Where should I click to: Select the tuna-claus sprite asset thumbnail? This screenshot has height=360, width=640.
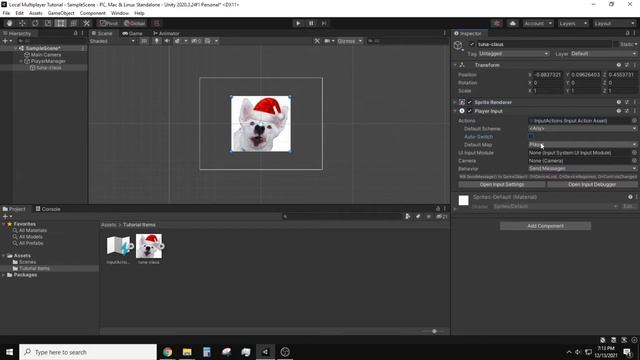(149, 246)
